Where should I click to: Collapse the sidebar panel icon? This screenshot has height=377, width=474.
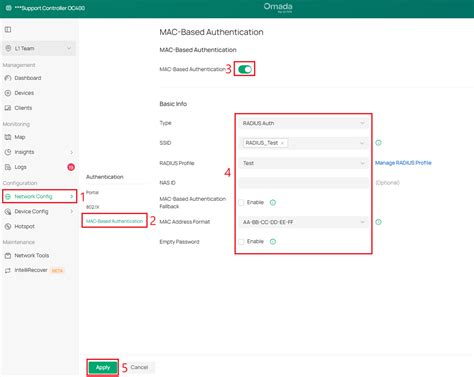point(8,29)
